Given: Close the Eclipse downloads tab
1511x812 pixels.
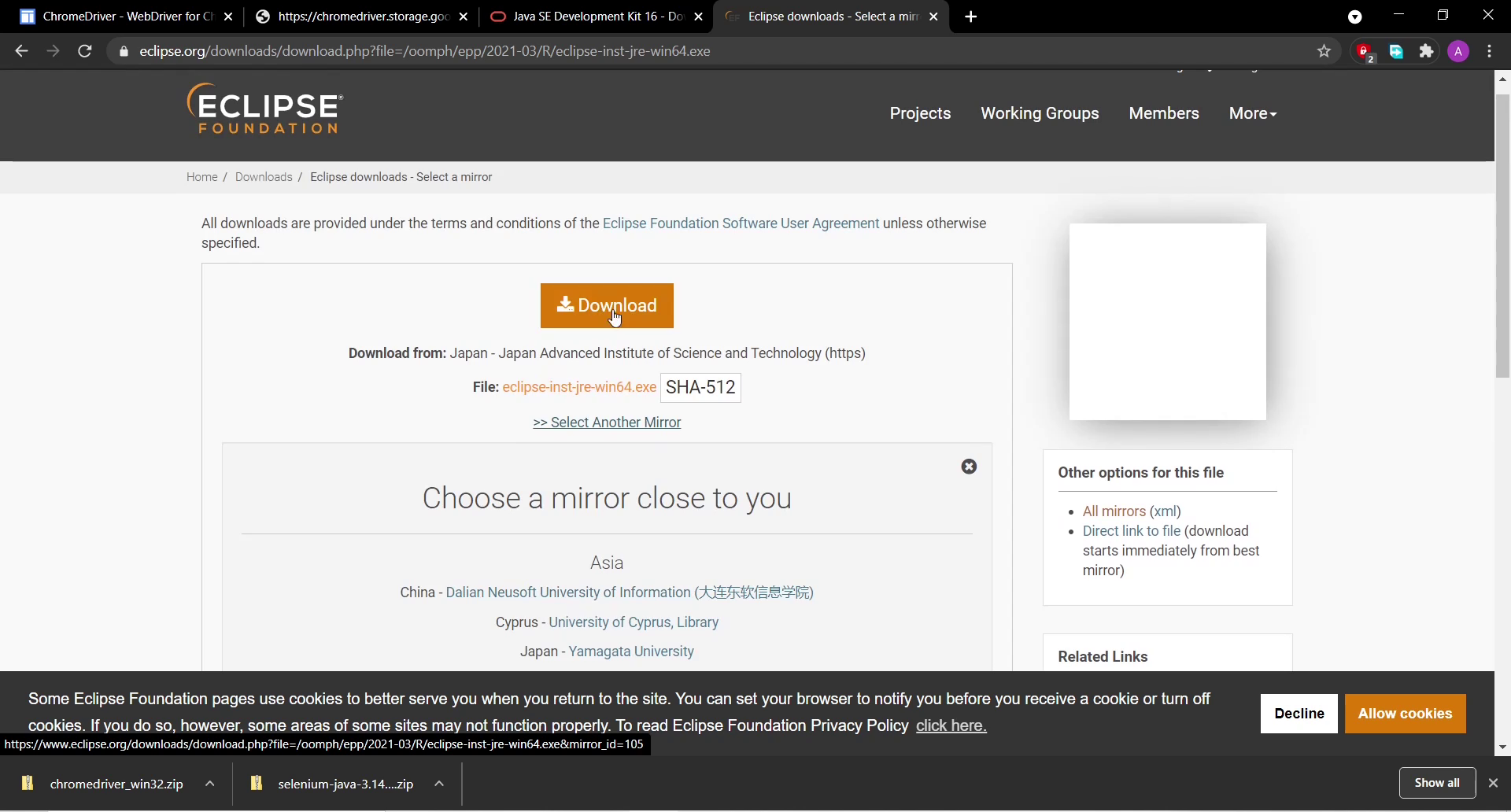Looking at the screenshot, I should point(933,17).
